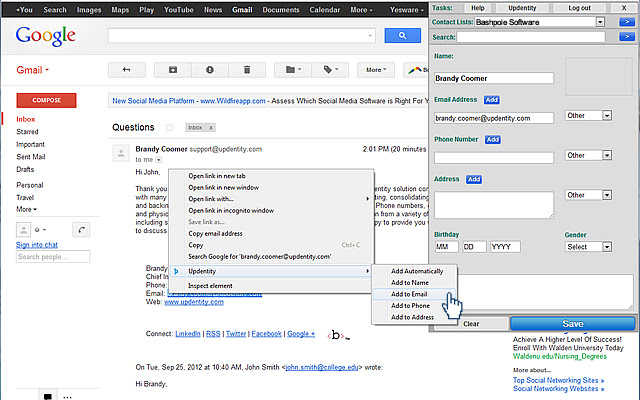This screenshot has width=640, height=400.
Task: Click the Add button beside Email Address
Action: (x=491, y=100)
